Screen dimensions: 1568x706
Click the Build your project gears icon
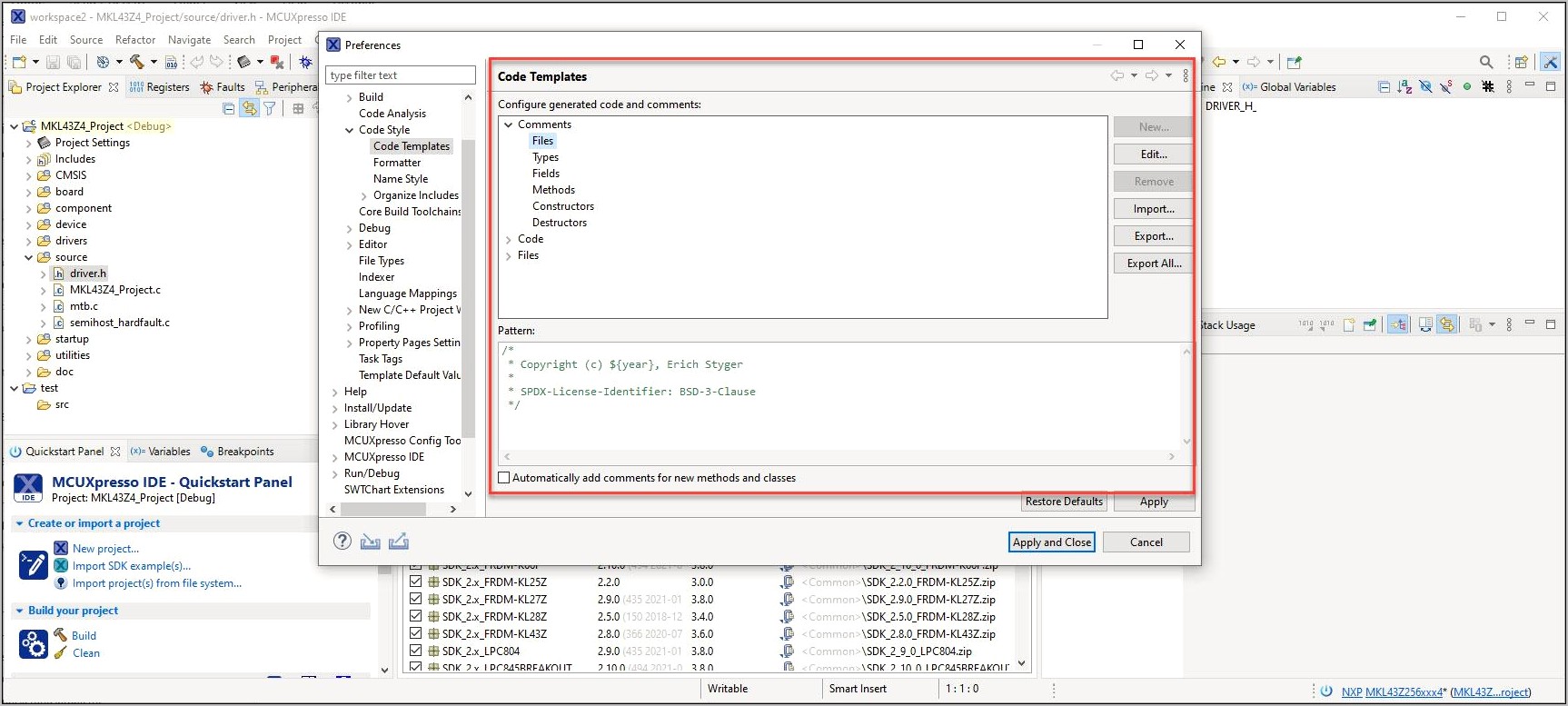(34, 643)
